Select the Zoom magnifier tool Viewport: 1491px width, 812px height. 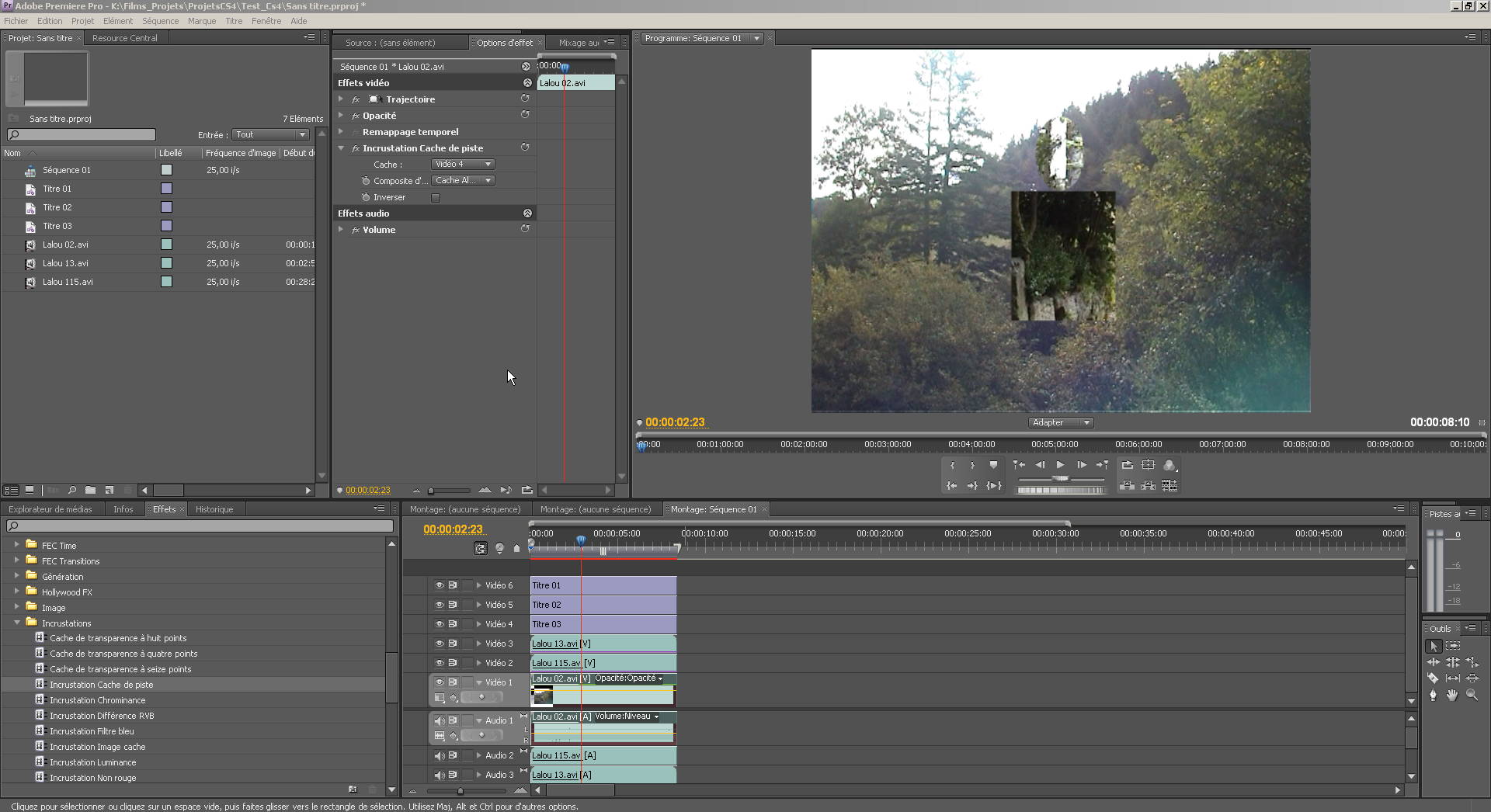pyautogui.click(x=1472, y=696)
